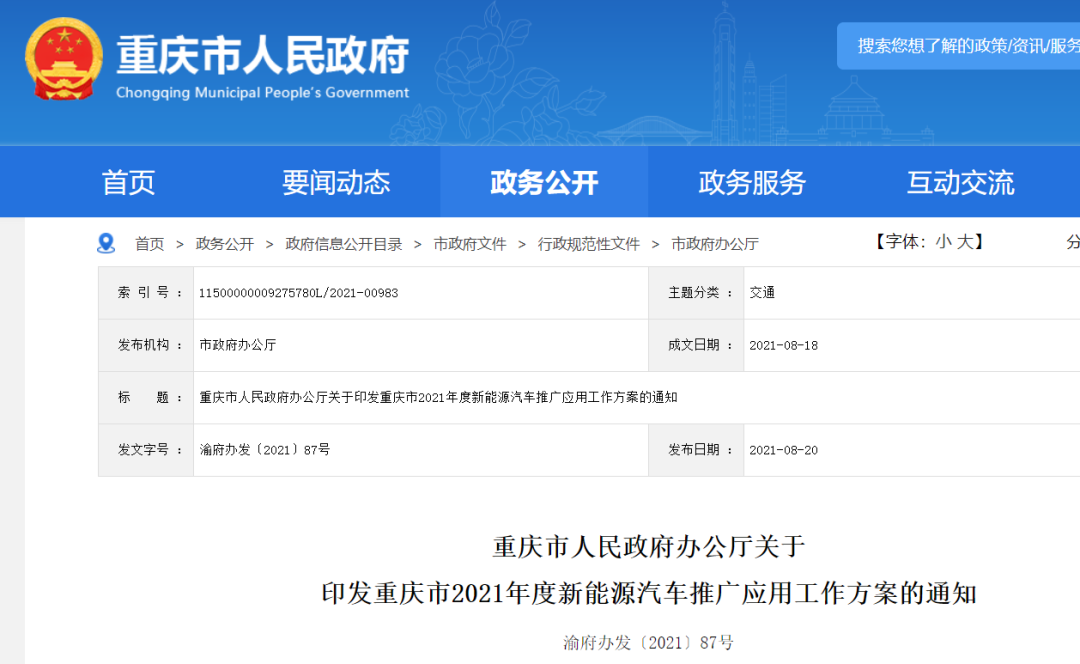Click the document heading about 新能源汽车推广应用
1080x664 pixels.
pyautogui.click(x=648, y=594)
